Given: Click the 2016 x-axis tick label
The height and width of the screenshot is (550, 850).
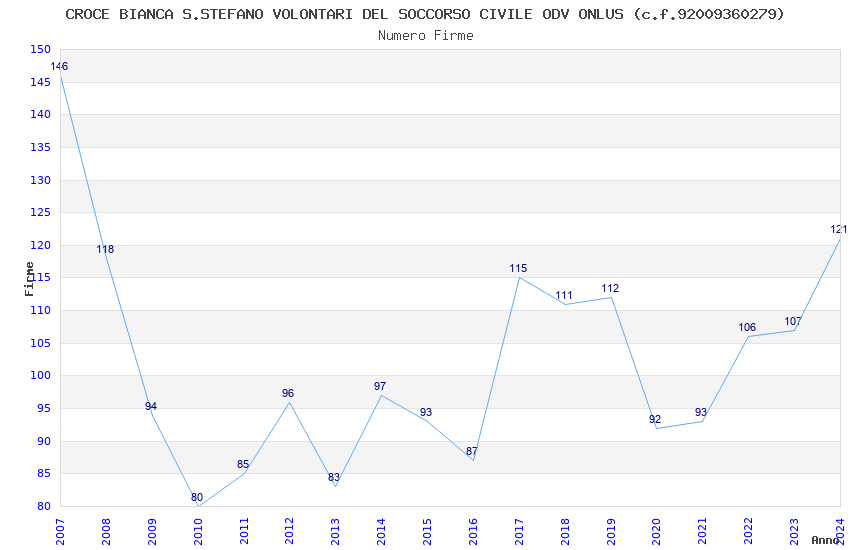Looking at the screenshot, I should [x=473, y=531].
